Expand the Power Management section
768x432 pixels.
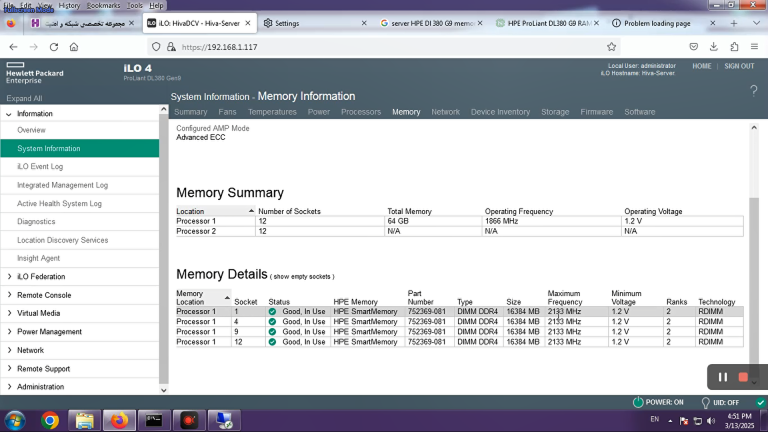9,332
